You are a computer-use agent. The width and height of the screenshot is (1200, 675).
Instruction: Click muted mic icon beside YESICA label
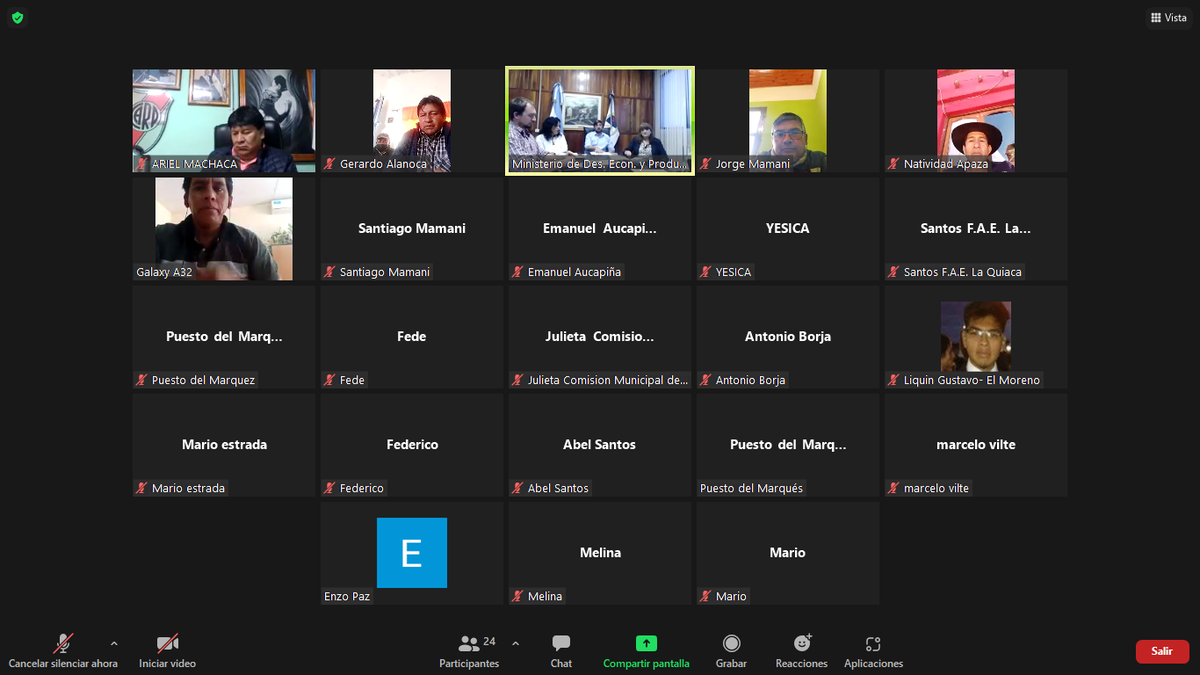(x=706, y=272)
